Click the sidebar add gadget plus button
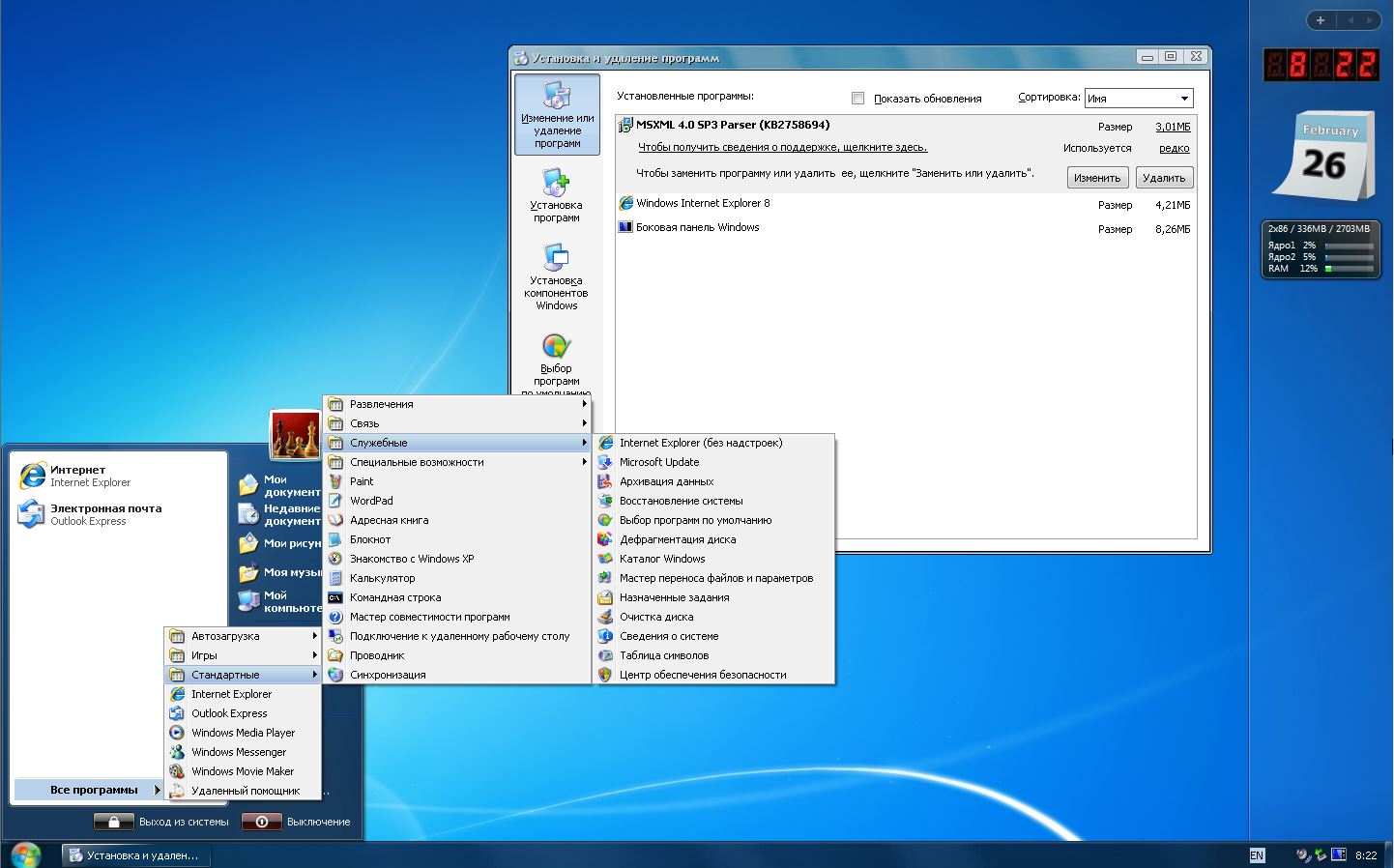The image size is (1394, 868). (x=1321, y=19)
